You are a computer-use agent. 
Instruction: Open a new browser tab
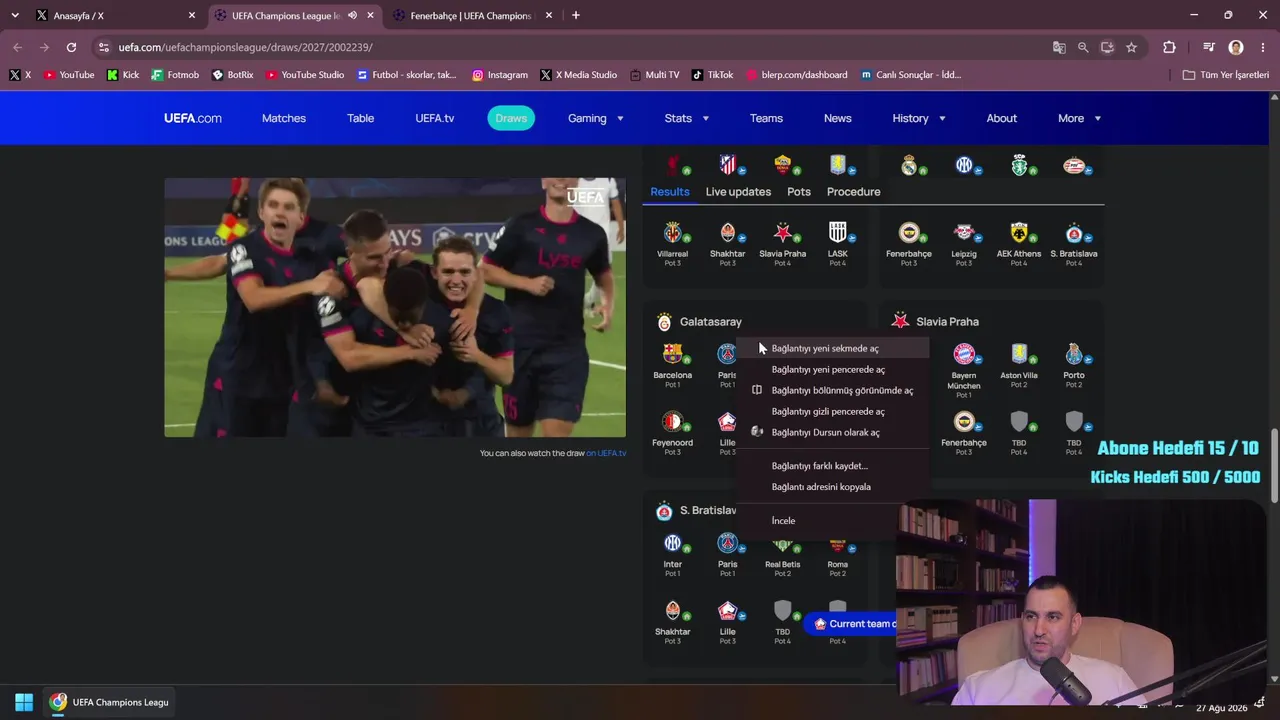coord(575,15)
